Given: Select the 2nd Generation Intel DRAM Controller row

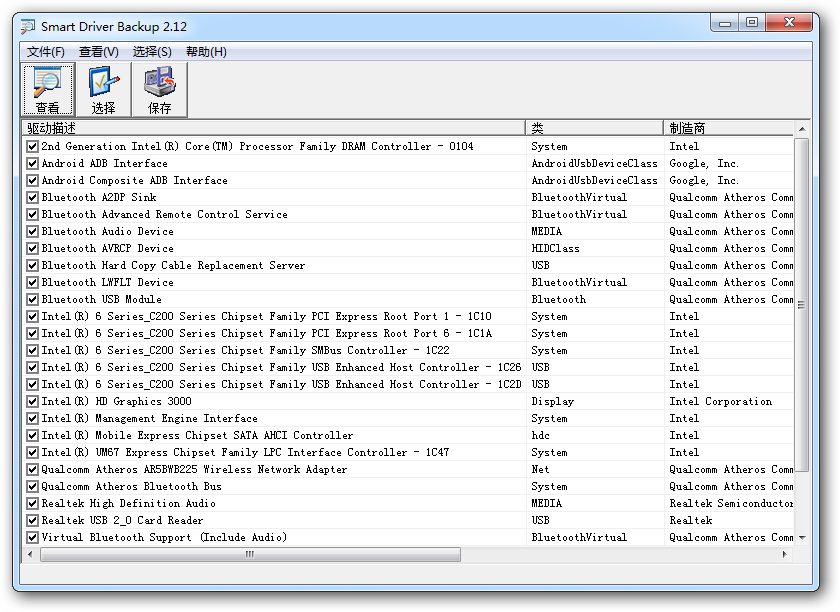Looking at the screenshot, I should tap(409, 146).
